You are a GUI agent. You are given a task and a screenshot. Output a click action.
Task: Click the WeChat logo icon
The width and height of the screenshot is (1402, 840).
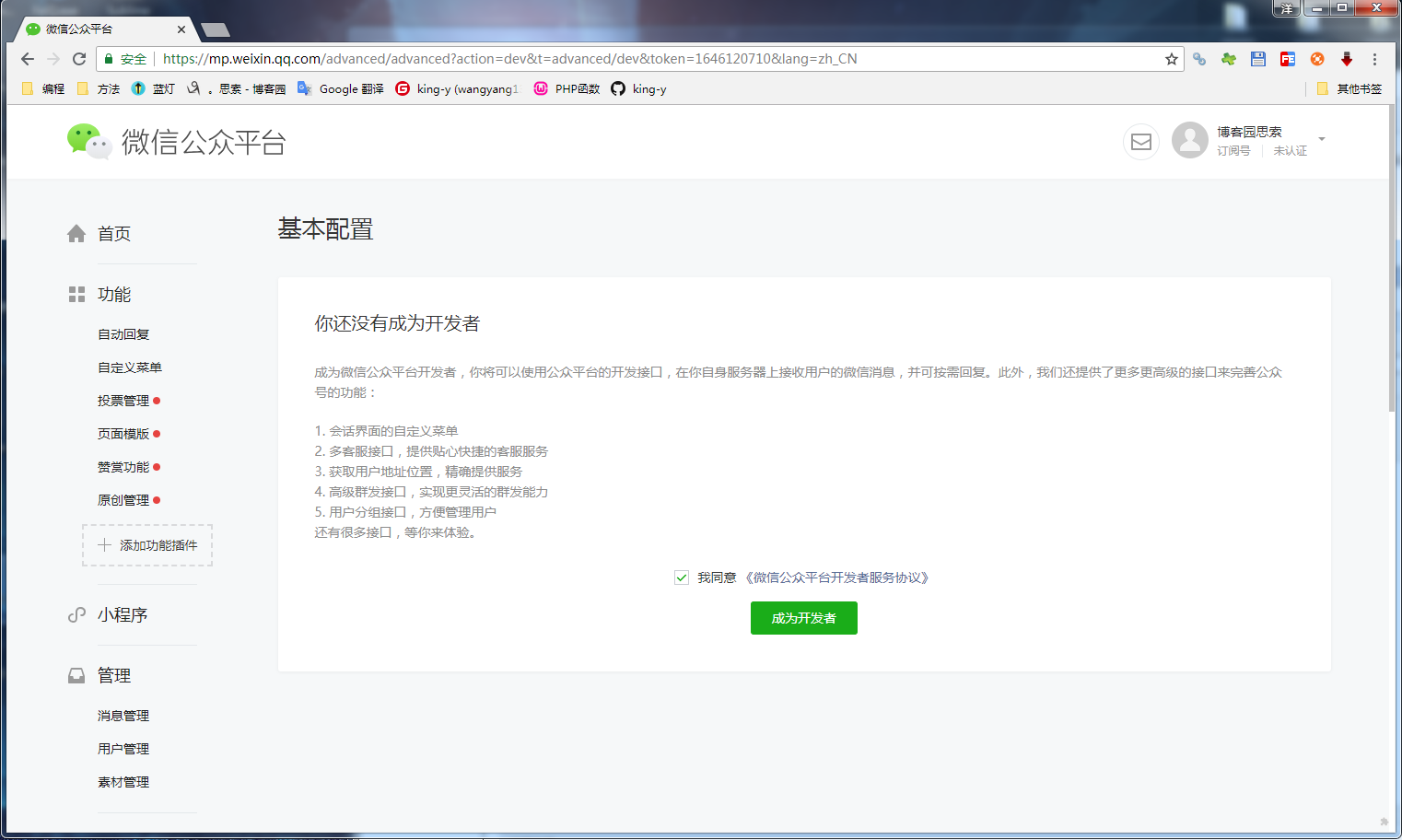(88, 141)
